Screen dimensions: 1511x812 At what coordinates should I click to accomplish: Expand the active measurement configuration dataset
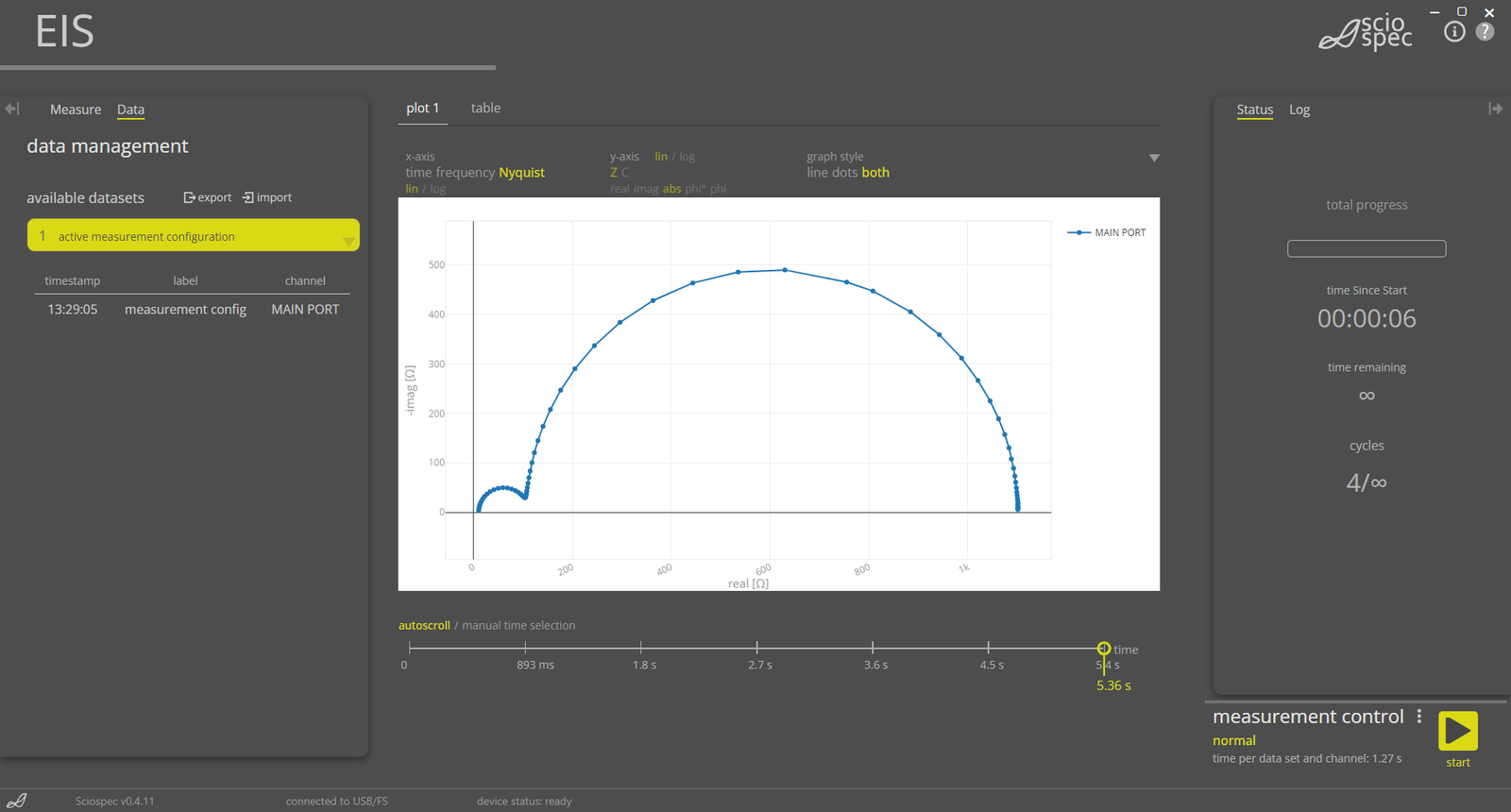click(348, 241)
